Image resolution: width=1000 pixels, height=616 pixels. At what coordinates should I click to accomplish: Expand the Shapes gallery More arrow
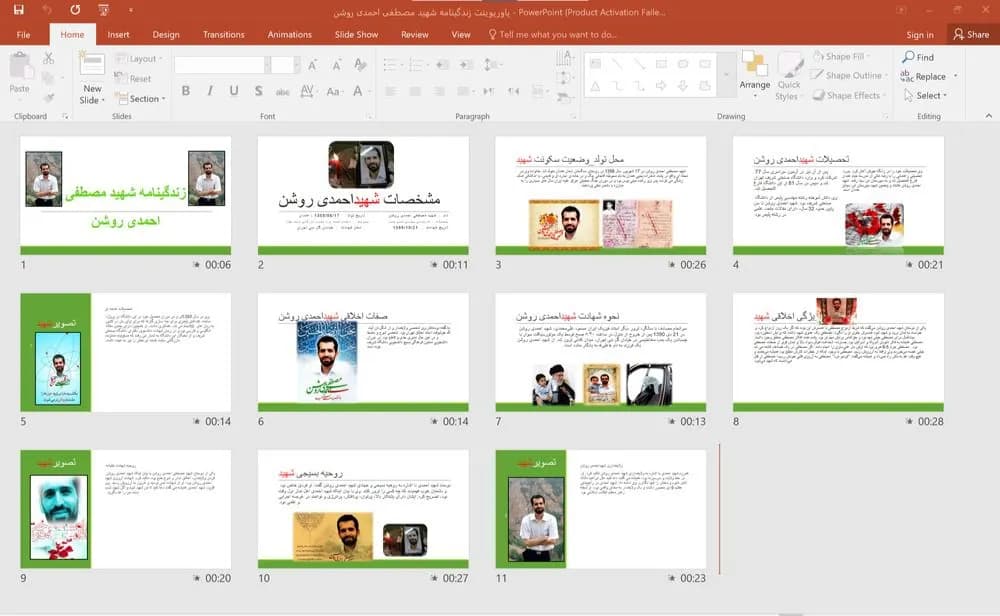[x=726, y=75]
